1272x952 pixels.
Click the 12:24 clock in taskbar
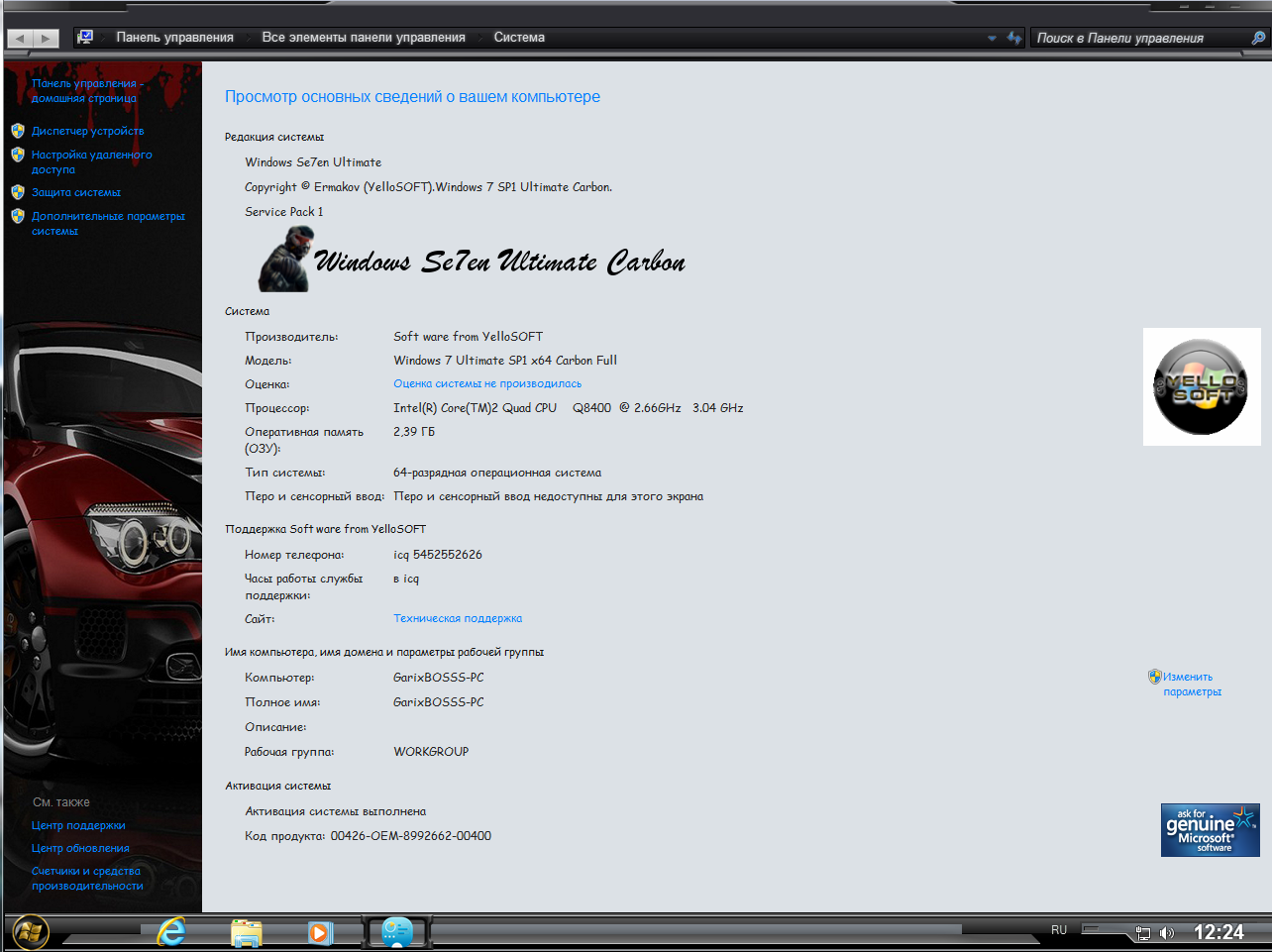click(1219, 932)
